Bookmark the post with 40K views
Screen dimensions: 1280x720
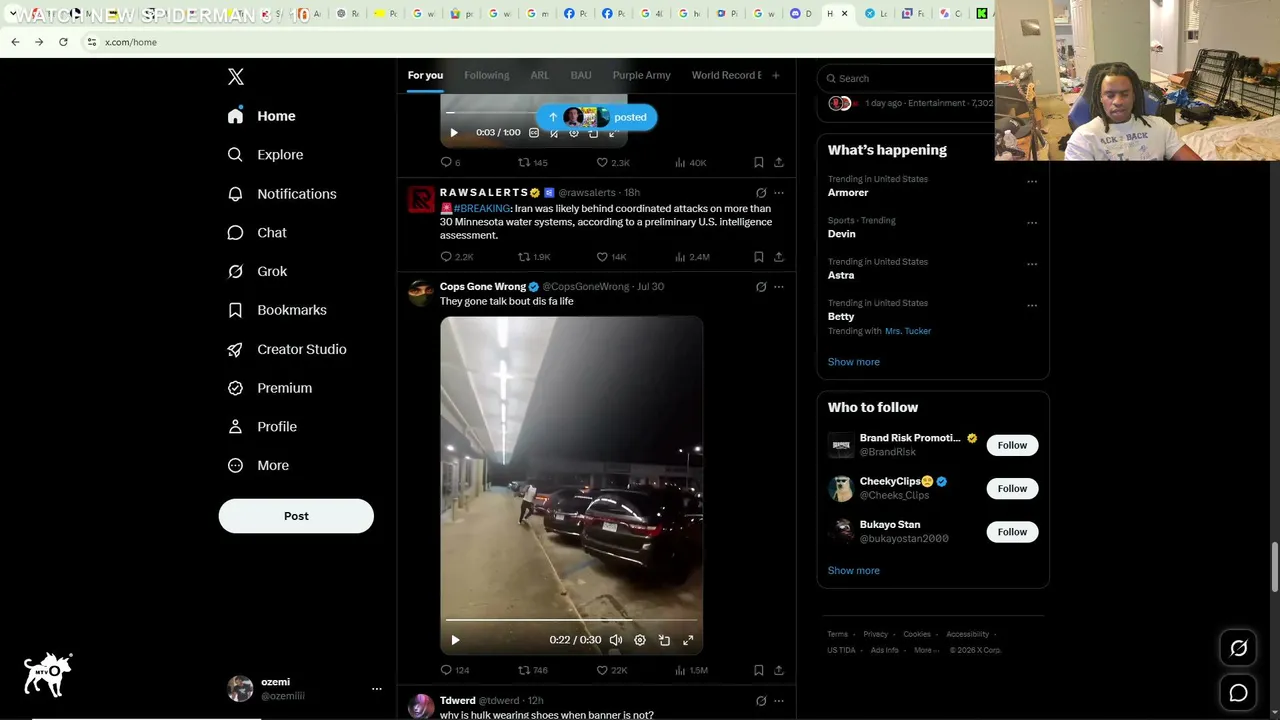pyautogui.click(x=759, y=162)
